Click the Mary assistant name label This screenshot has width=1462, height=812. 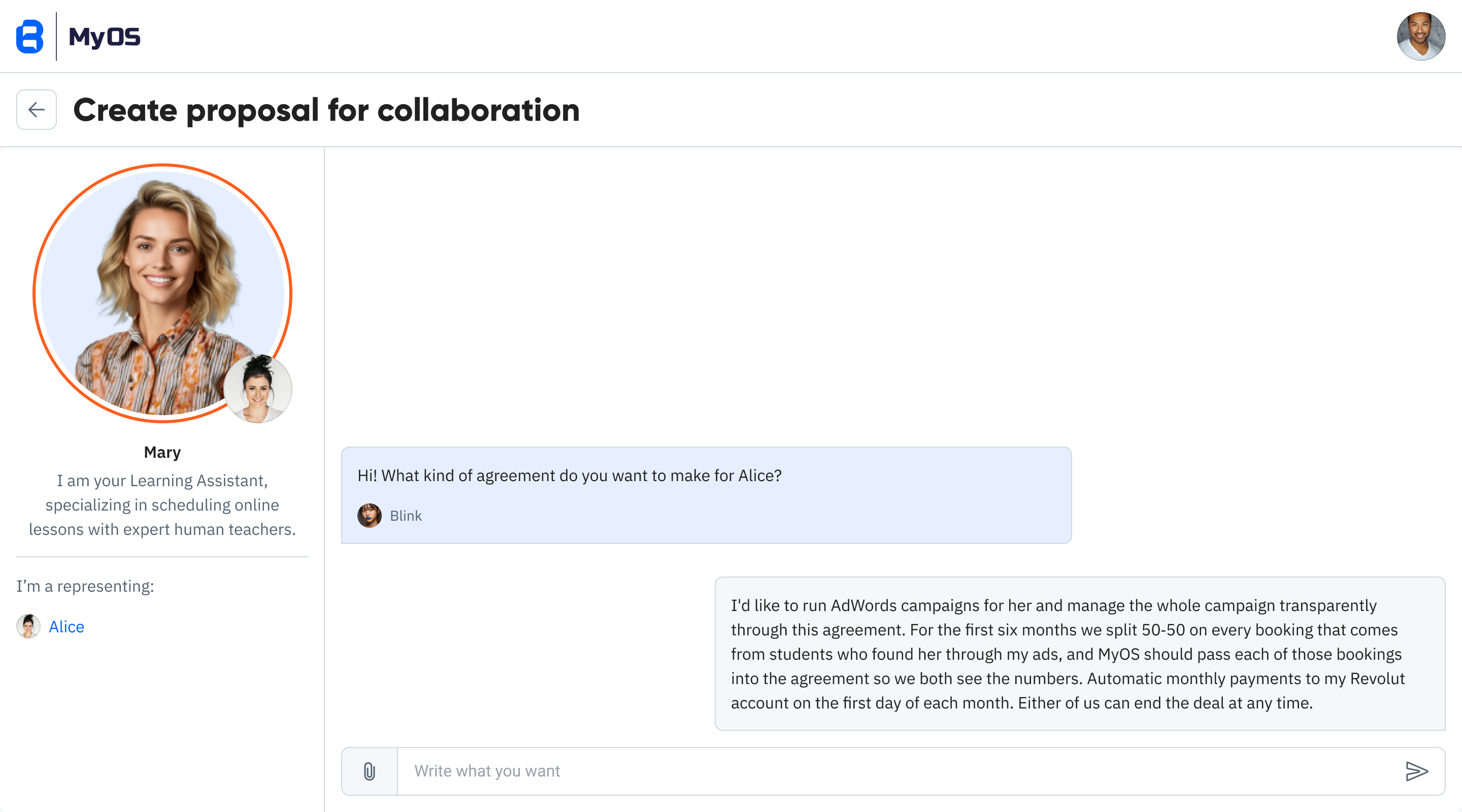[162, 452]
